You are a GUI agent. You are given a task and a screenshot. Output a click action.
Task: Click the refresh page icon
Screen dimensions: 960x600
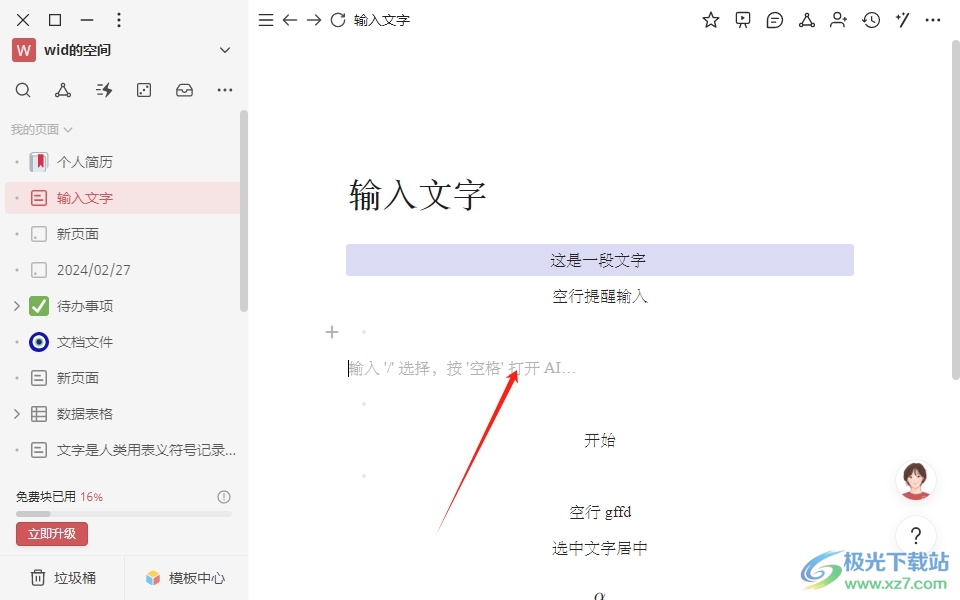(x=338, y=20)
